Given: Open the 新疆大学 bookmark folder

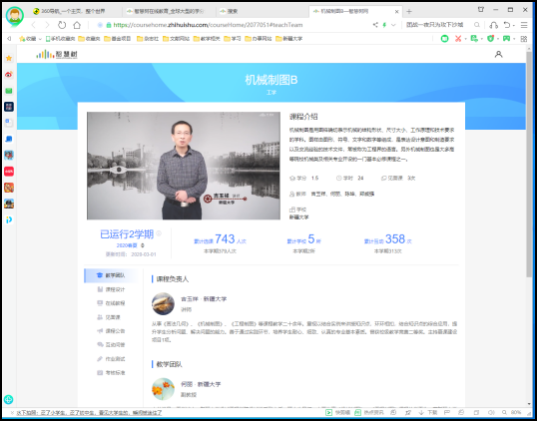Looking at the screenshot, I should 289,39.
